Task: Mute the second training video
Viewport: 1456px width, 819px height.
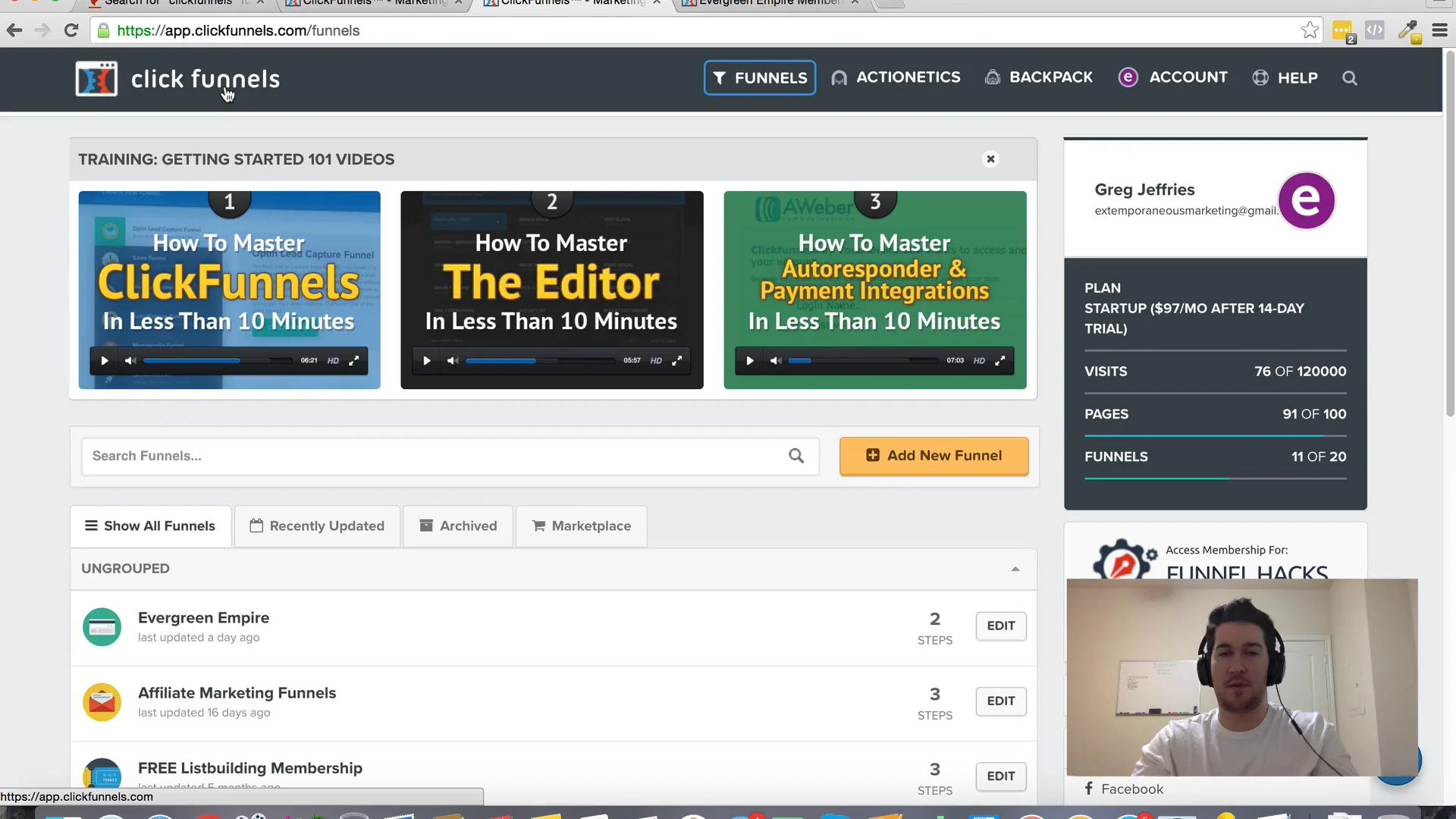Action: [452, 361]
